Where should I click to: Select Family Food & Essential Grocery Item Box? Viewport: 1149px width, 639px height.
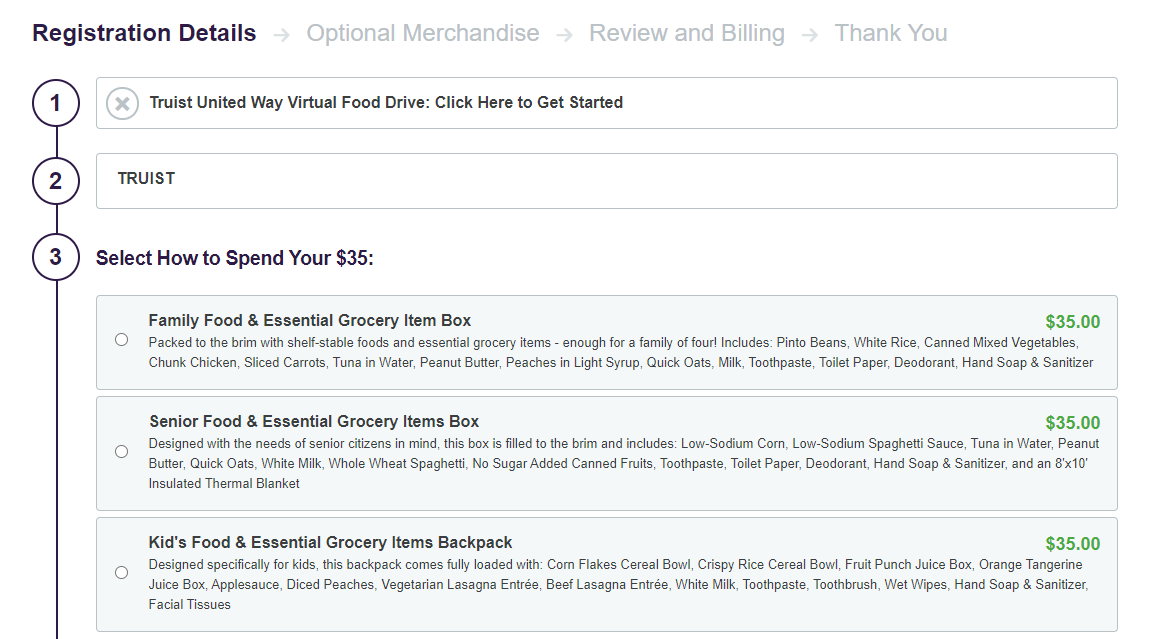pos(122,339)
